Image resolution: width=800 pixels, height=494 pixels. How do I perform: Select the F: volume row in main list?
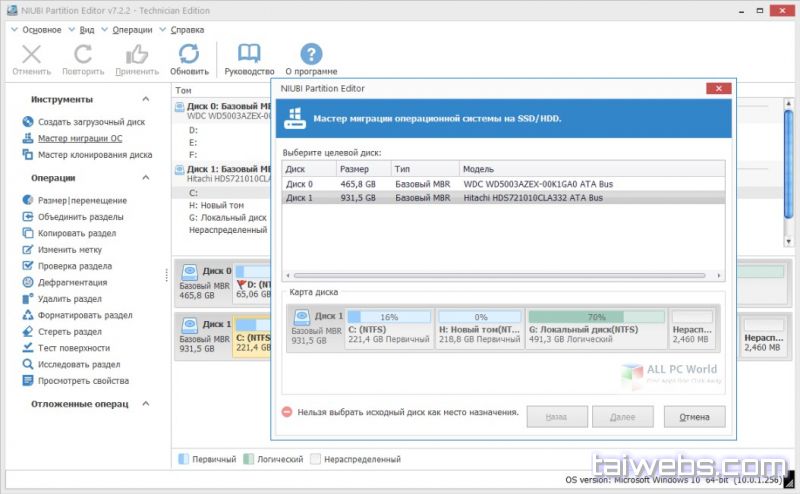tap(193, 155)
